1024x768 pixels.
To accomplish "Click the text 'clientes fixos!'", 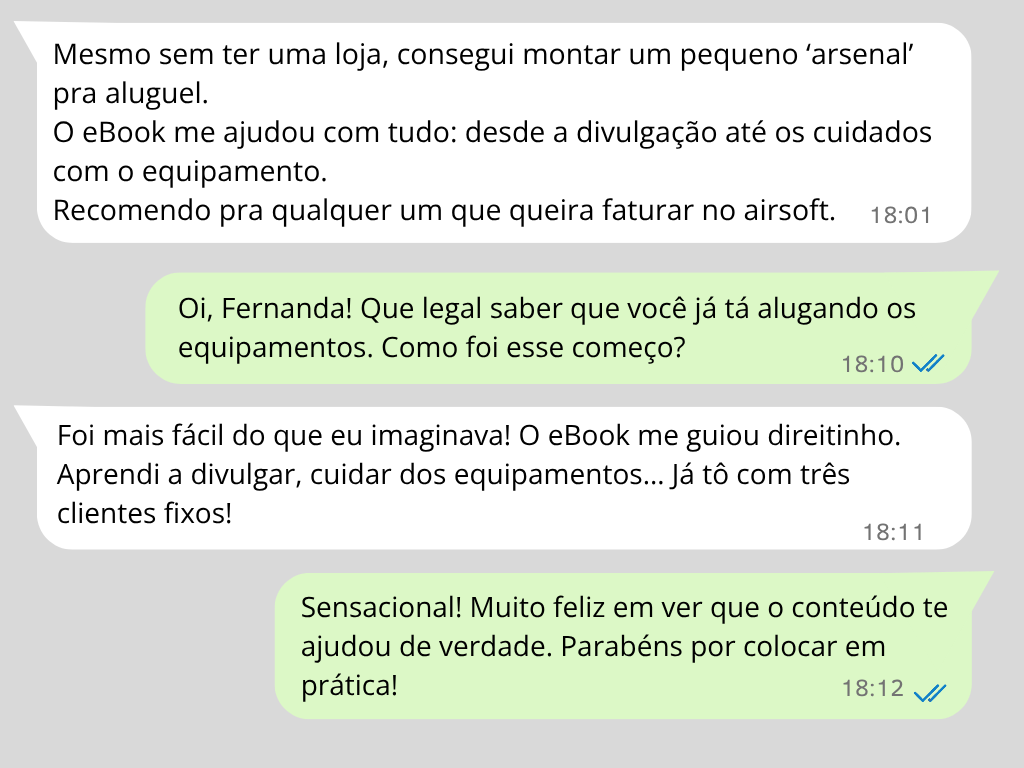I will [x=144, y=513].
